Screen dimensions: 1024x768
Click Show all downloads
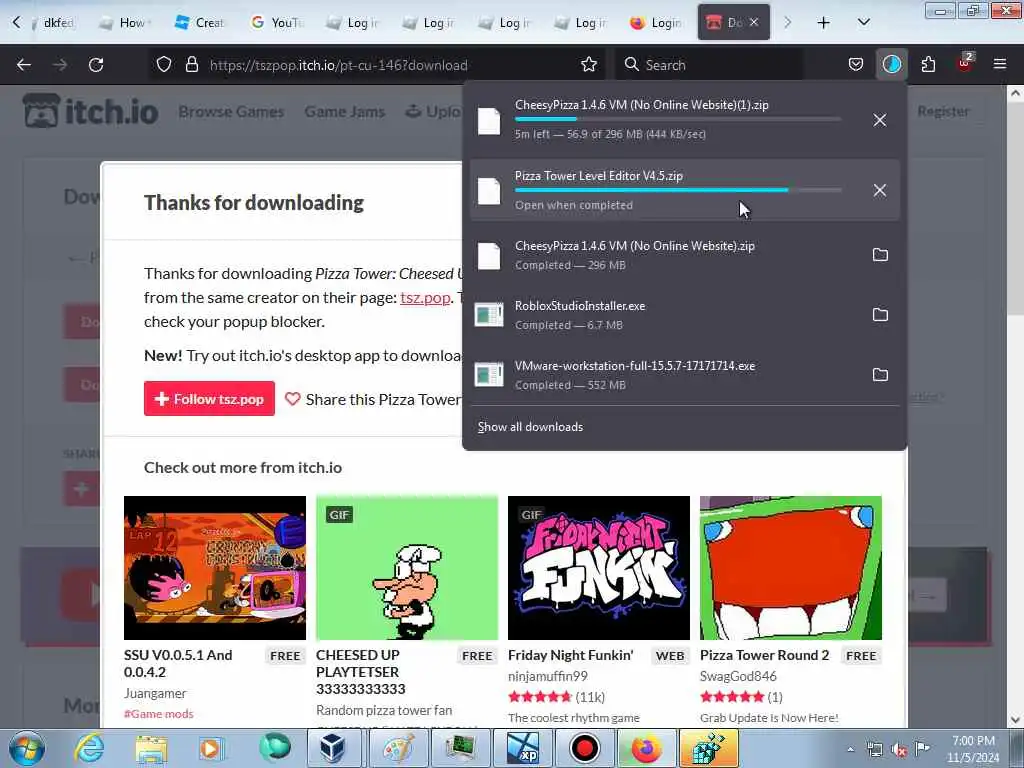pyautogui.click(x=530, y=427)
